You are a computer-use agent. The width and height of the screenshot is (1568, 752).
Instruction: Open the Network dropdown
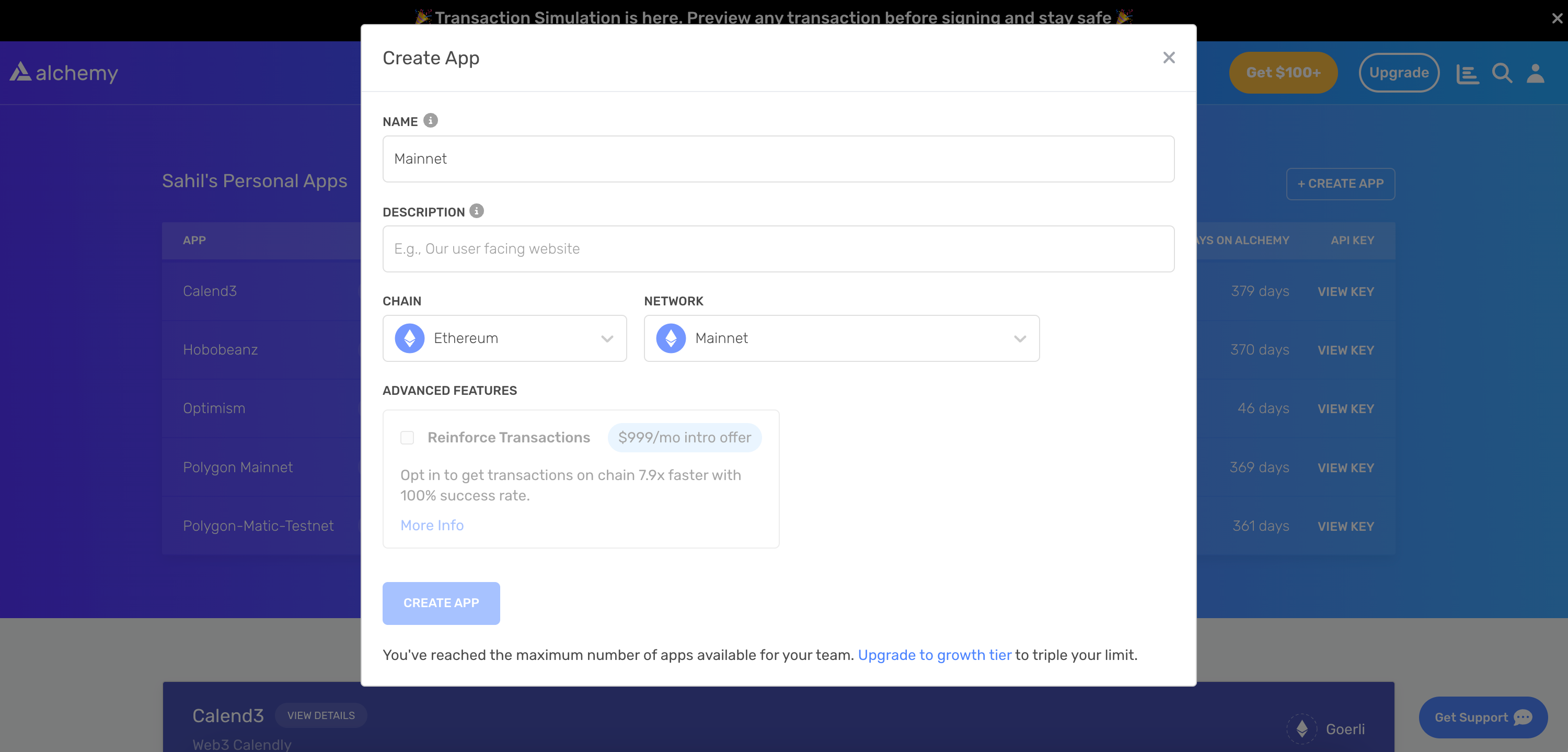point(1020,338)
